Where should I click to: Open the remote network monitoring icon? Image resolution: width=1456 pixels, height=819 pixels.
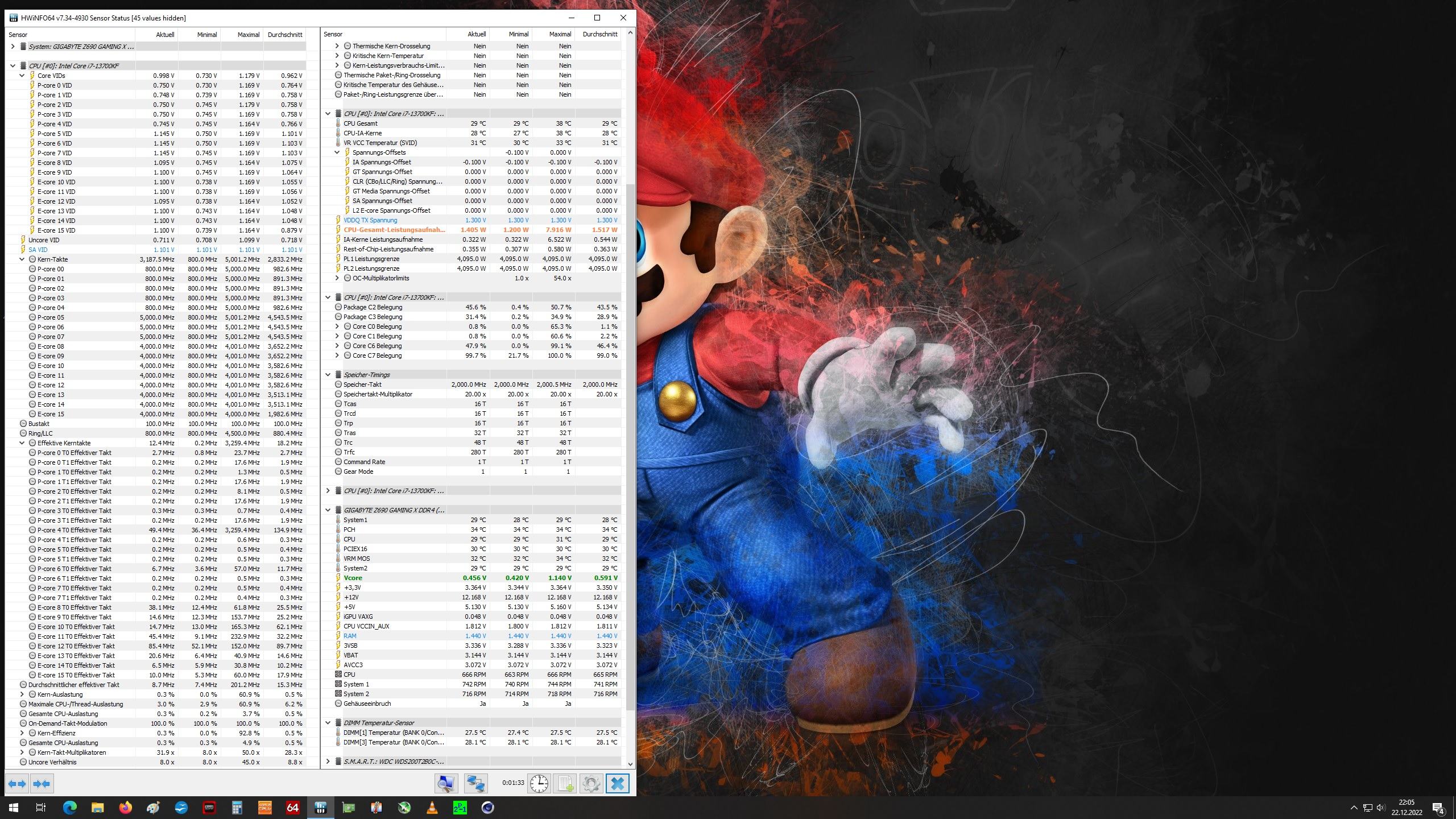475,784
